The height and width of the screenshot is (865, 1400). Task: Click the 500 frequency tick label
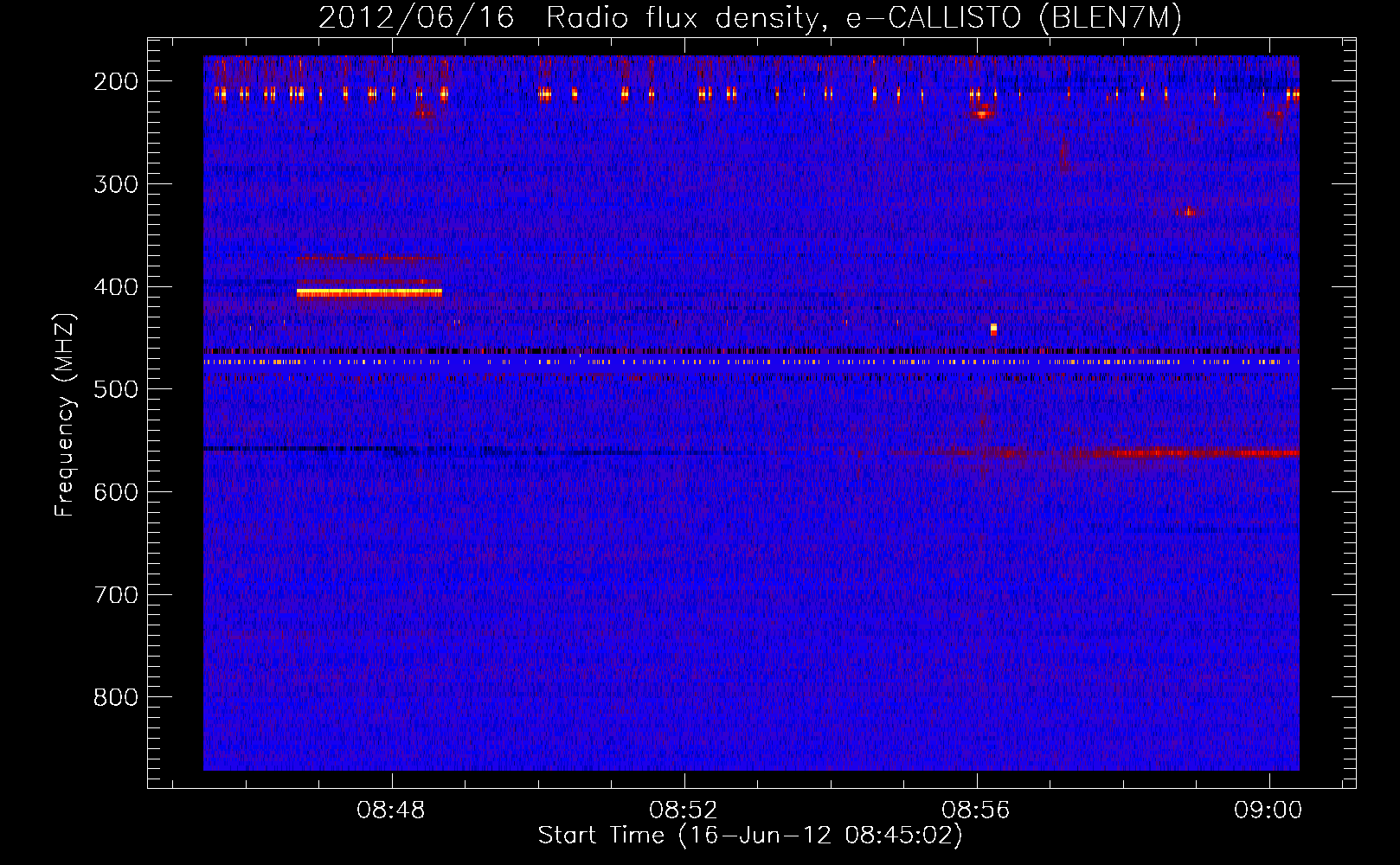coord(115,389)
